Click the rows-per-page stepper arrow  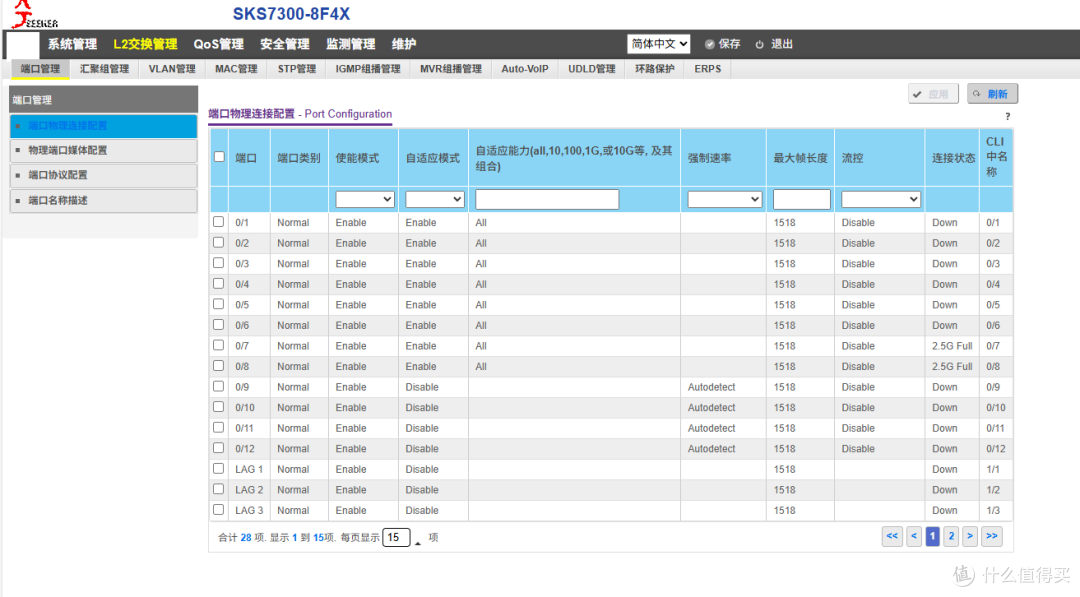417,543
